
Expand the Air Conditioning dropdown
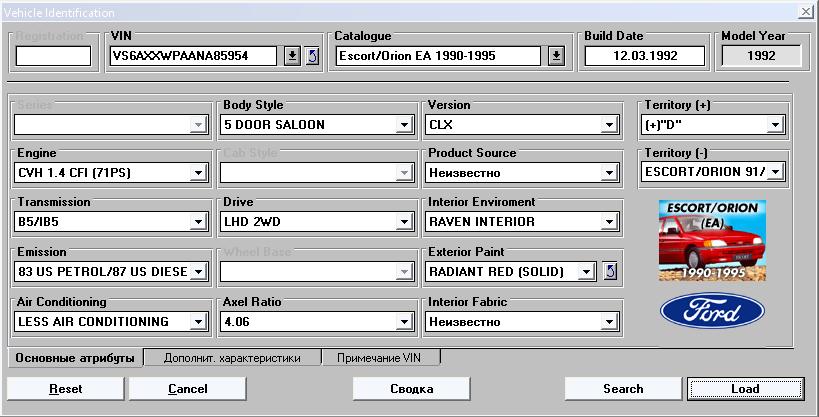[x=199, y=322]
